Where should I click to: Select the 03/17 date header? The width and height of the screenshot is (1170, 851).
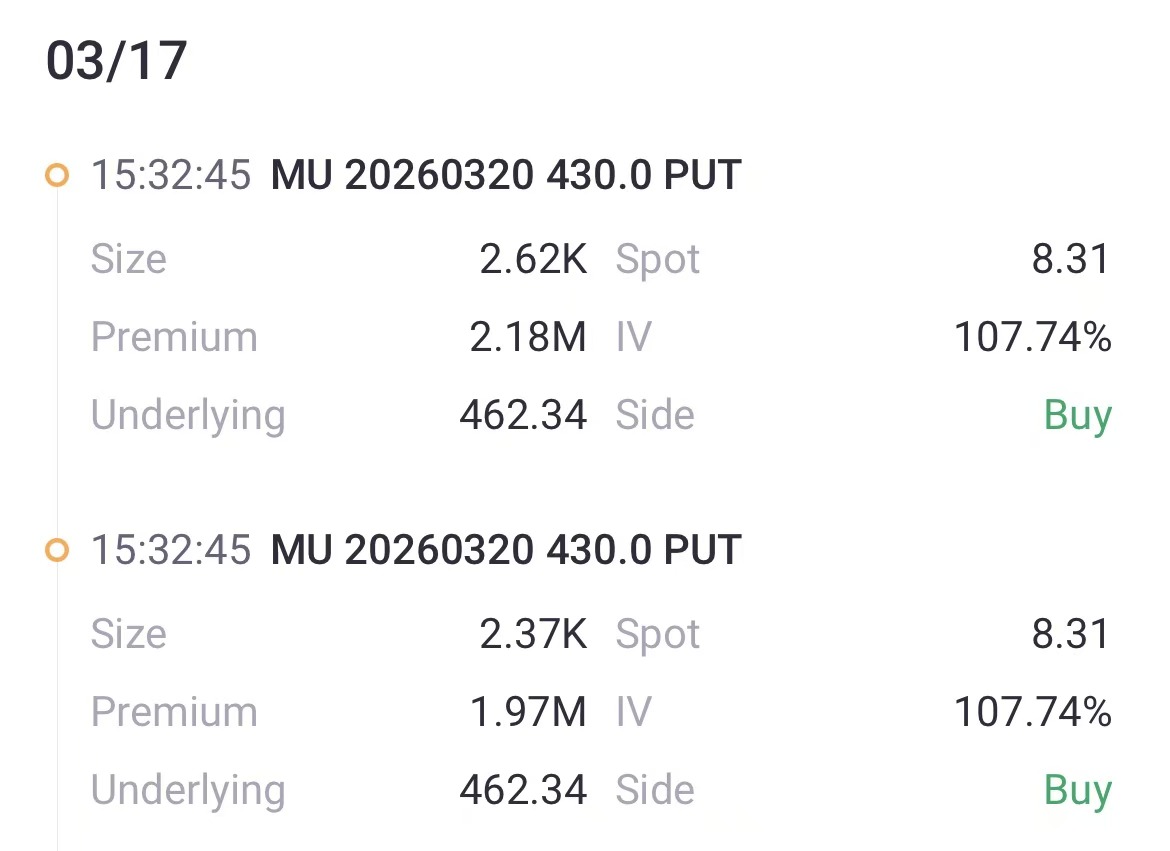[116, 62]
